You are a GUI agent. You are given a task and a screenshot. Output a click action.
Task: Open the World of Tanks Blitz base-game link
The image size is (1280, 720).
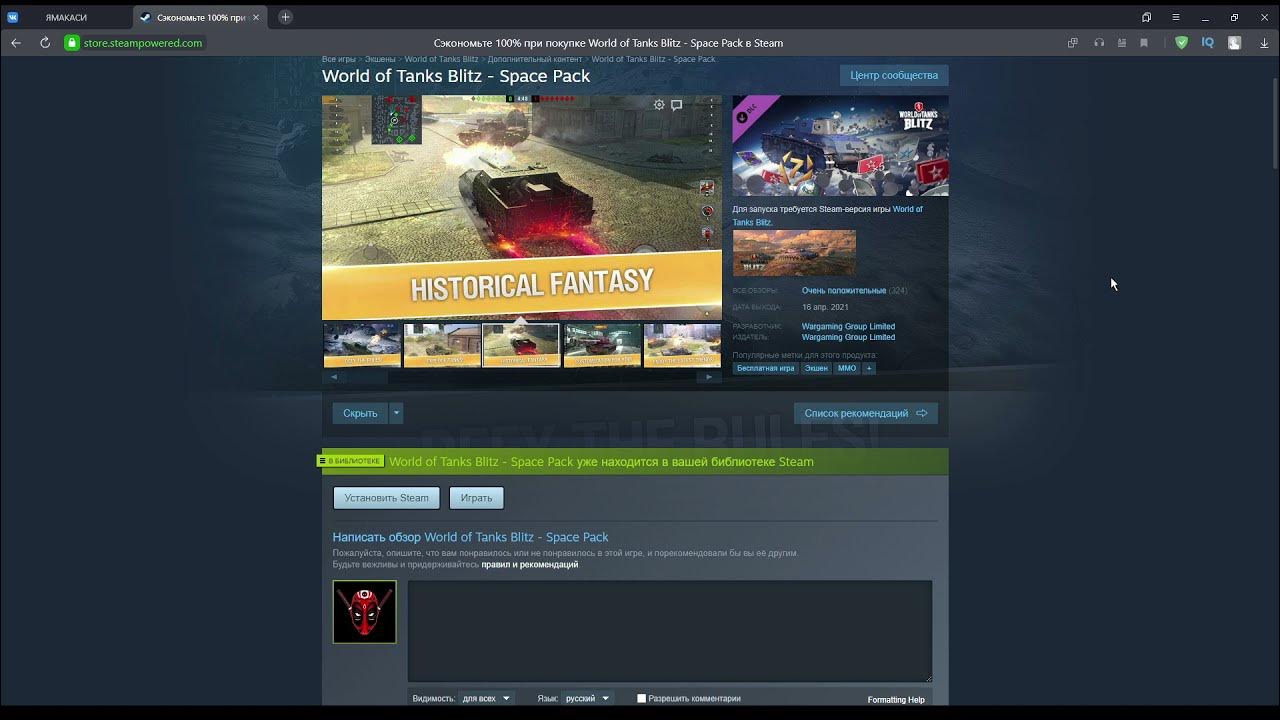[827, 215]
